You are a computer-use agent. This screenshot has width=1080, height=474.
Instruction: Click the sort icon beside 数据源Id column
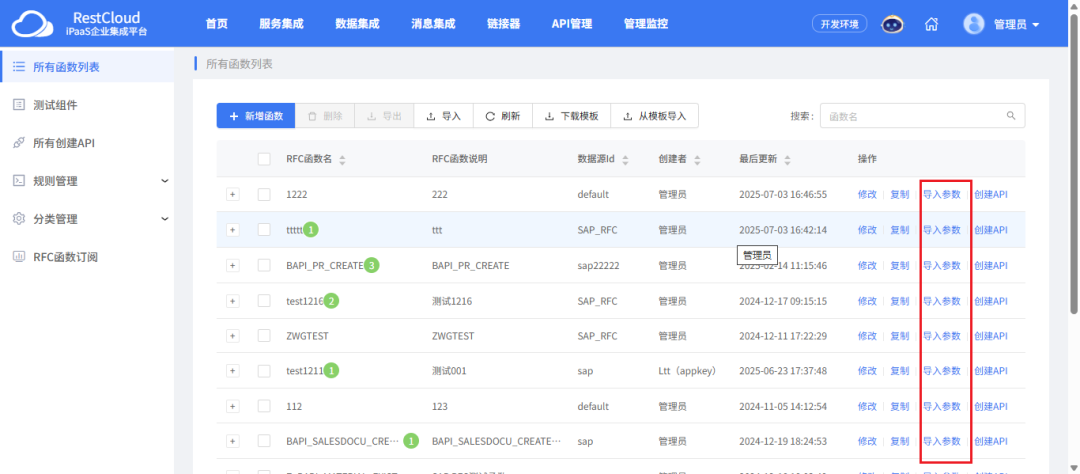pyautogui.click(x=624, y=159)
